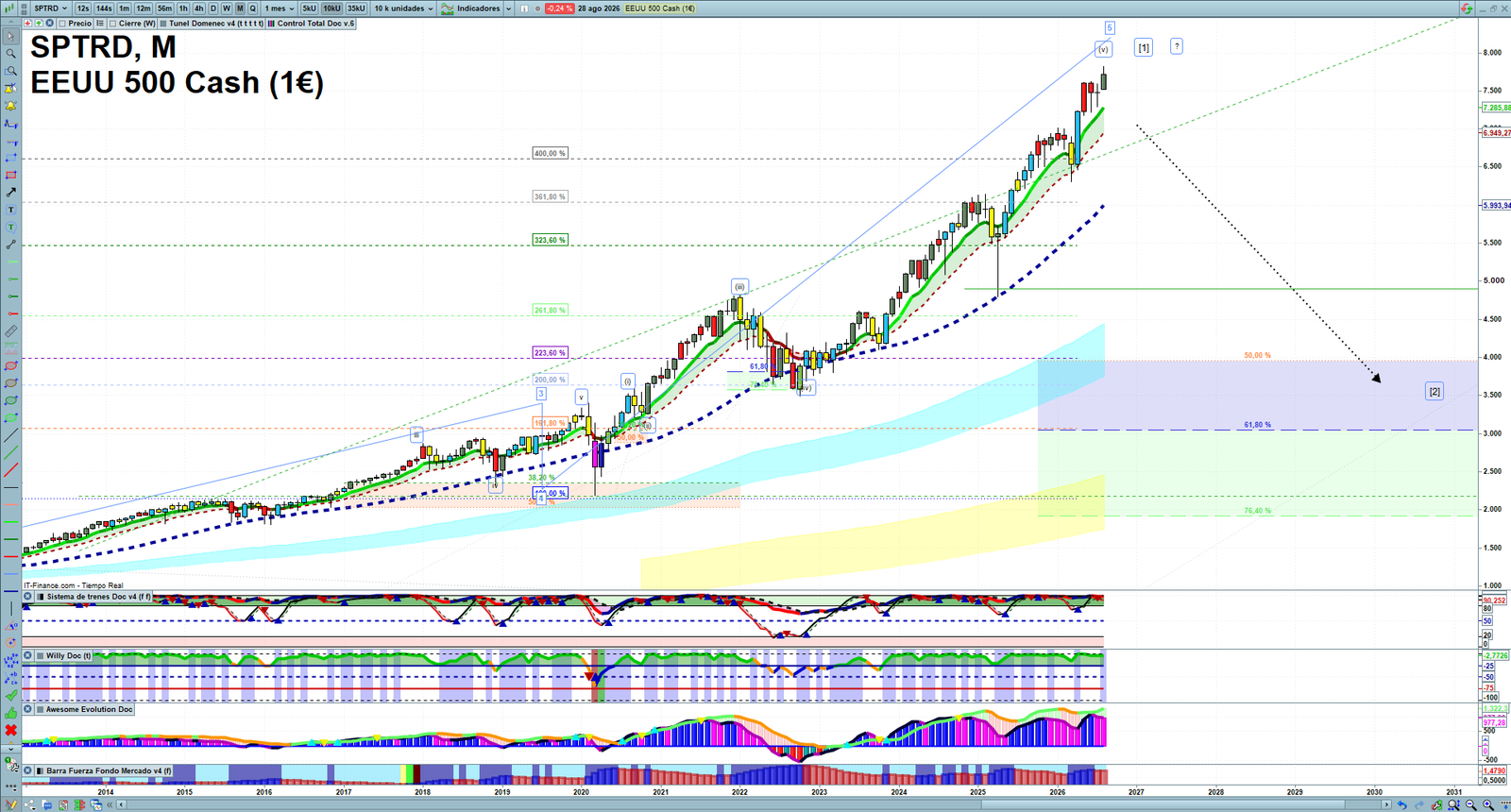1511x812 pixels.
Task: Click the green plus add icon
Action: (x=39, y=23)
